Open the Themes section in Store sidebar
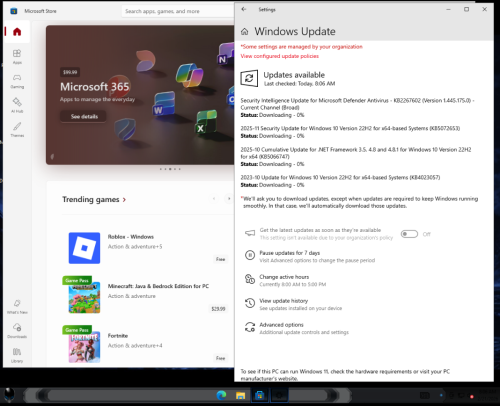This screenshot has width=500, height=406. [17, 130]
